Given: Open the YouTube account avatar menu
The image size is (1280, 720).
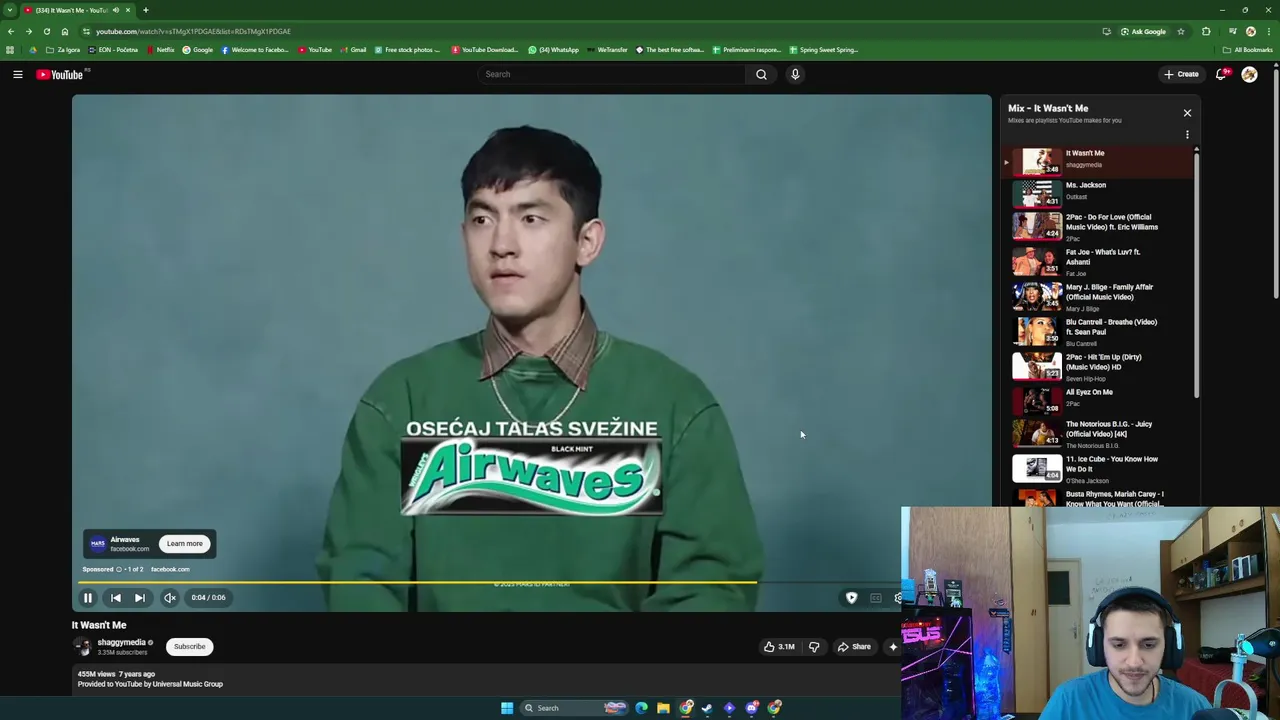Looking at the screenshot, I should [x=1249, y=74].
